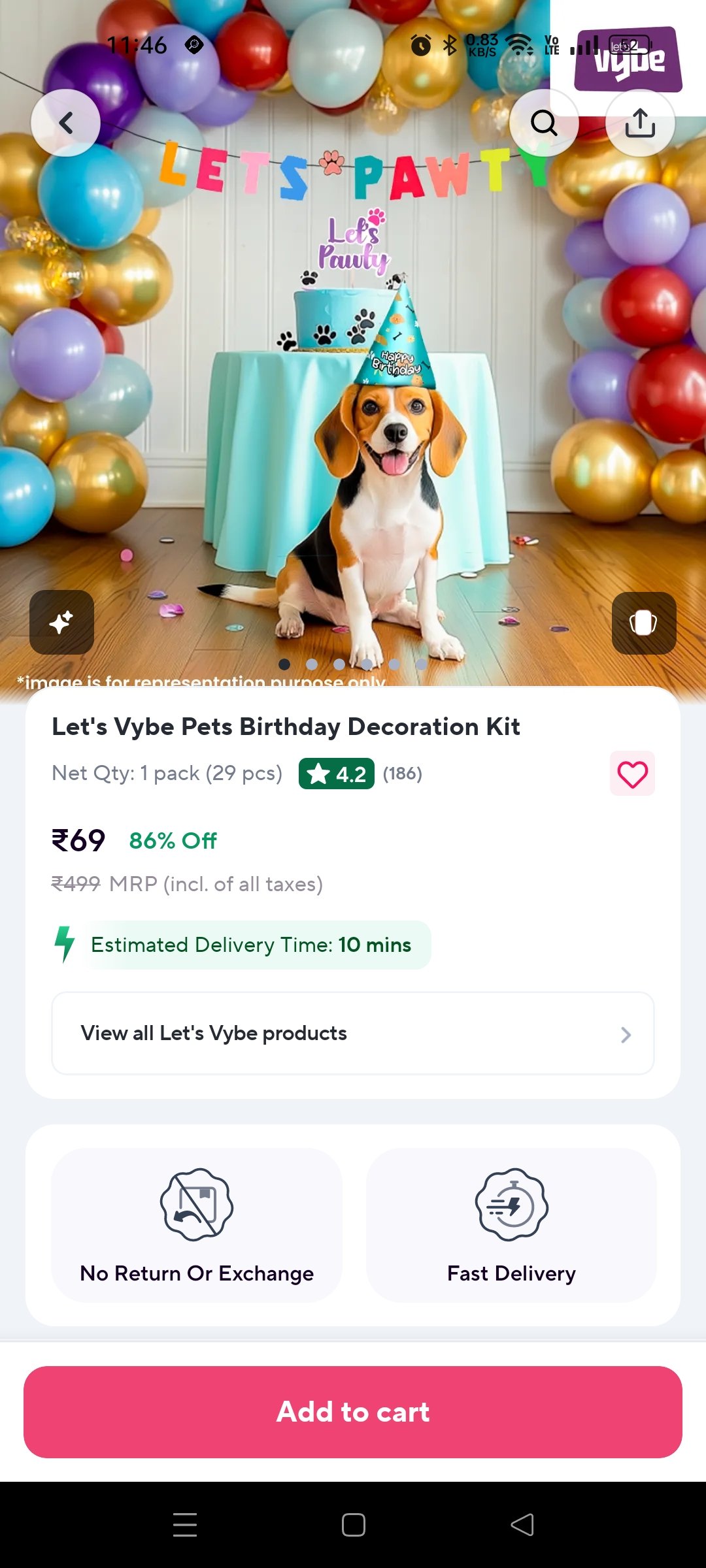Jump to the third carousel image dot
This screenshot has height=1568, width=706.
tap(339, 664)
